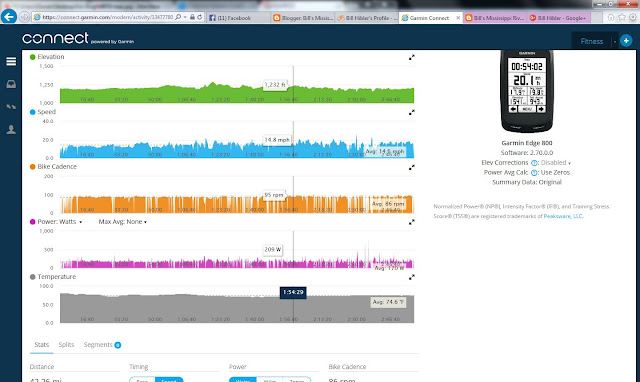Switch to Blogger: Bill's Mississippi browser tab
Image resolution: width=640 pixels, height=382 pixels.
(x=302, y=18)
